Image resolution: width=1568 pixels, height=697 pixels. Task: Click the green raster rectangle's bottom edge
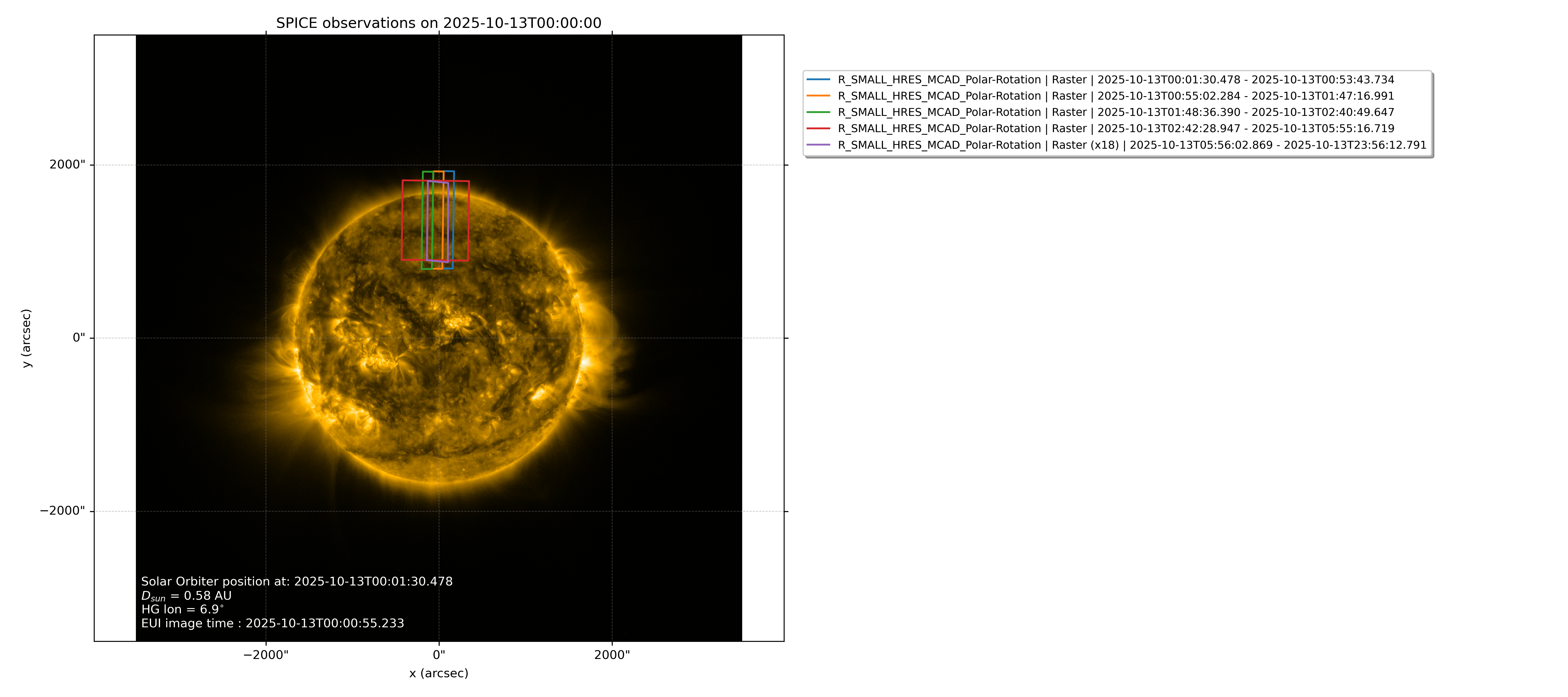[x=427, y=268]
